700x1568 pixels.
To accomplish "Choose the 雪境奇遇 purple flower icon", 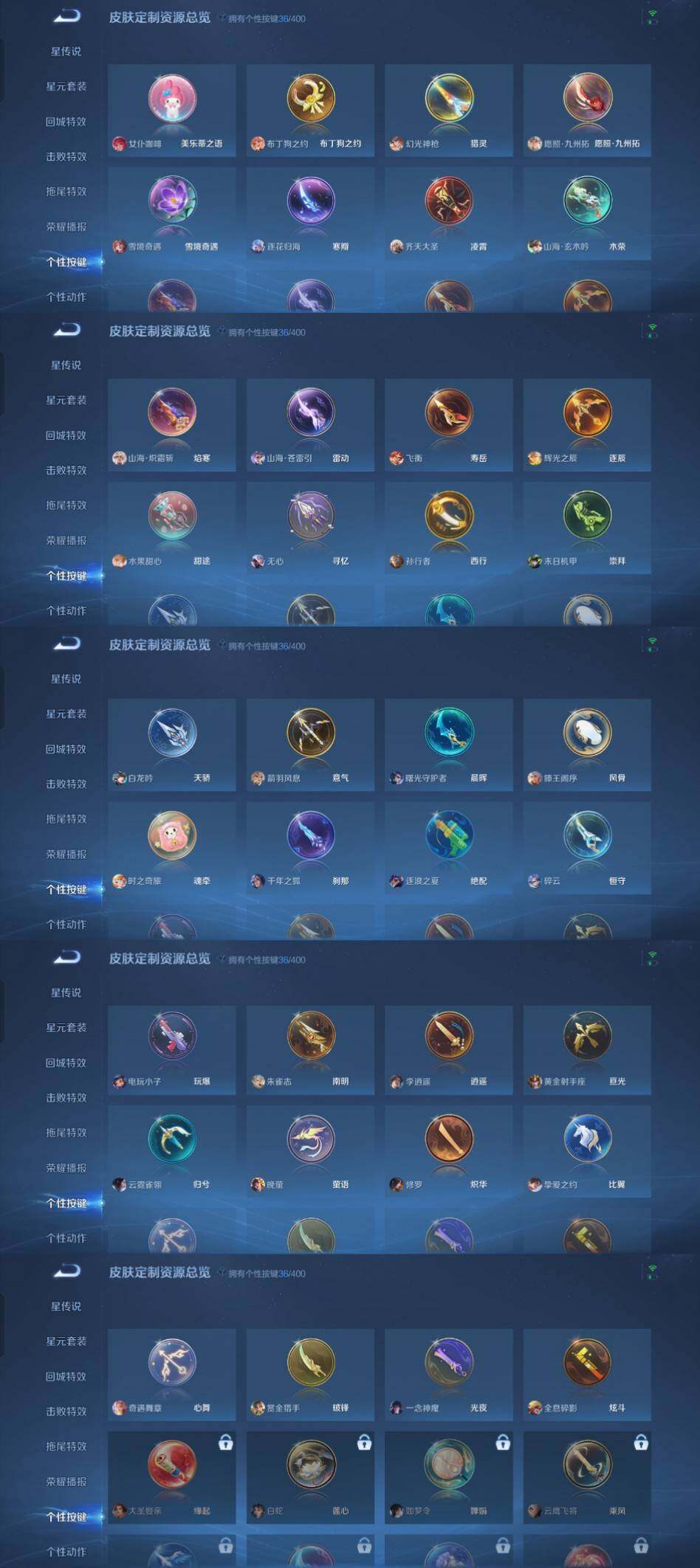I will click(172, 201).
